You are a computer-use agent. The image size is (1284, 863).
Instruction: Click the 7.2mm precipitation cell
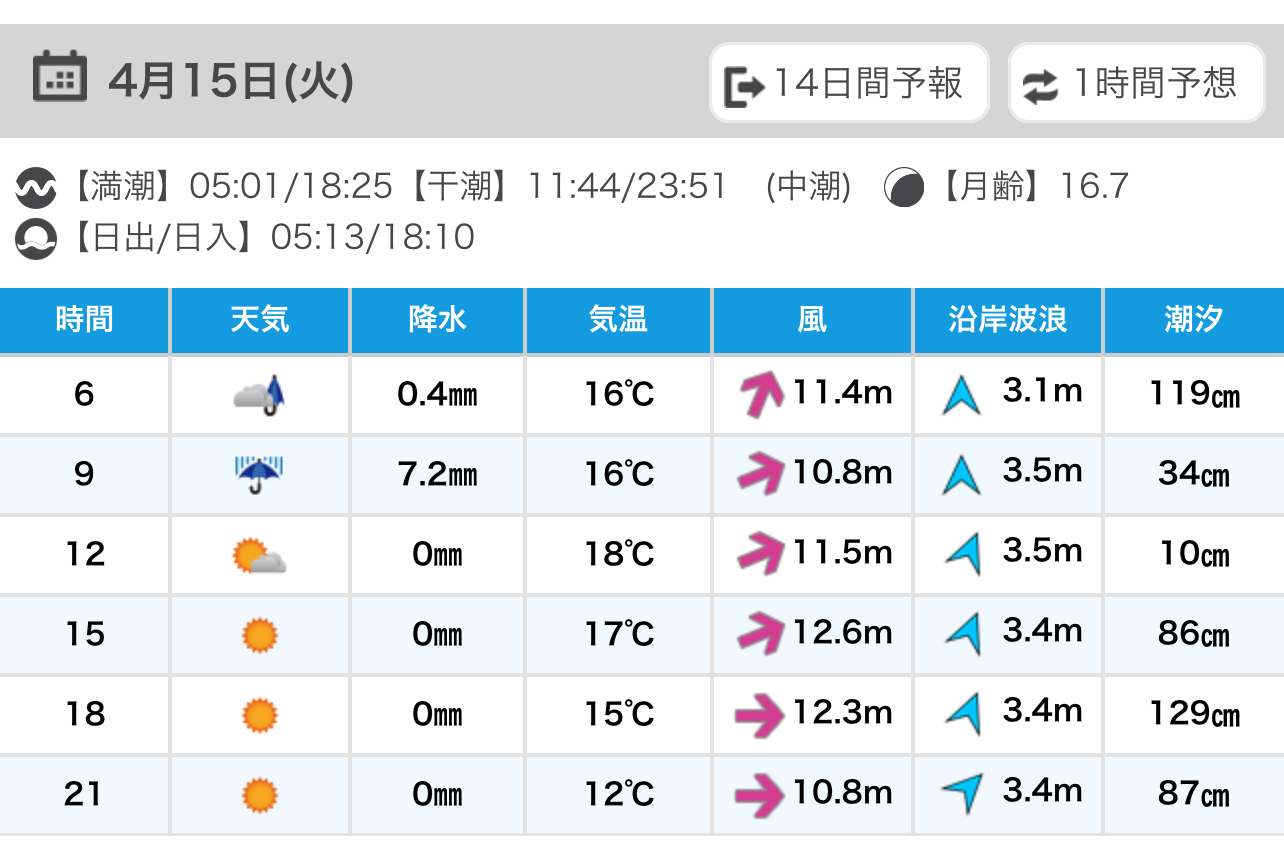point(437,475)
